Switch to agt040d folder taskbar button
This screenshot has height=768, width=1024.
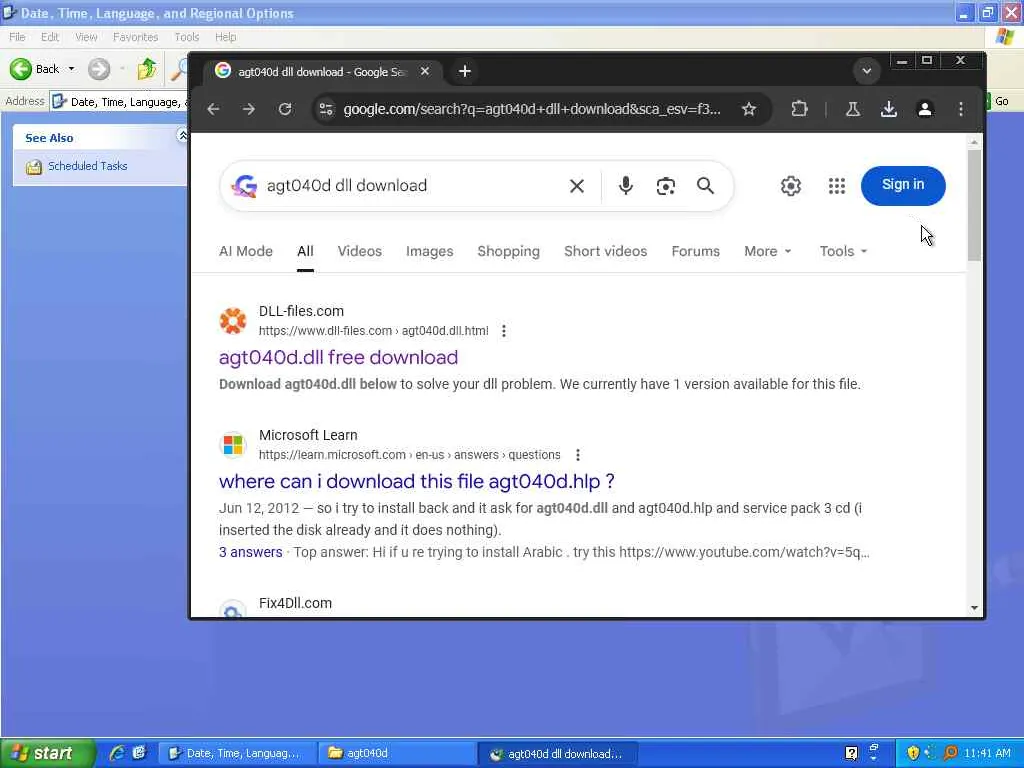click(396, 753)
